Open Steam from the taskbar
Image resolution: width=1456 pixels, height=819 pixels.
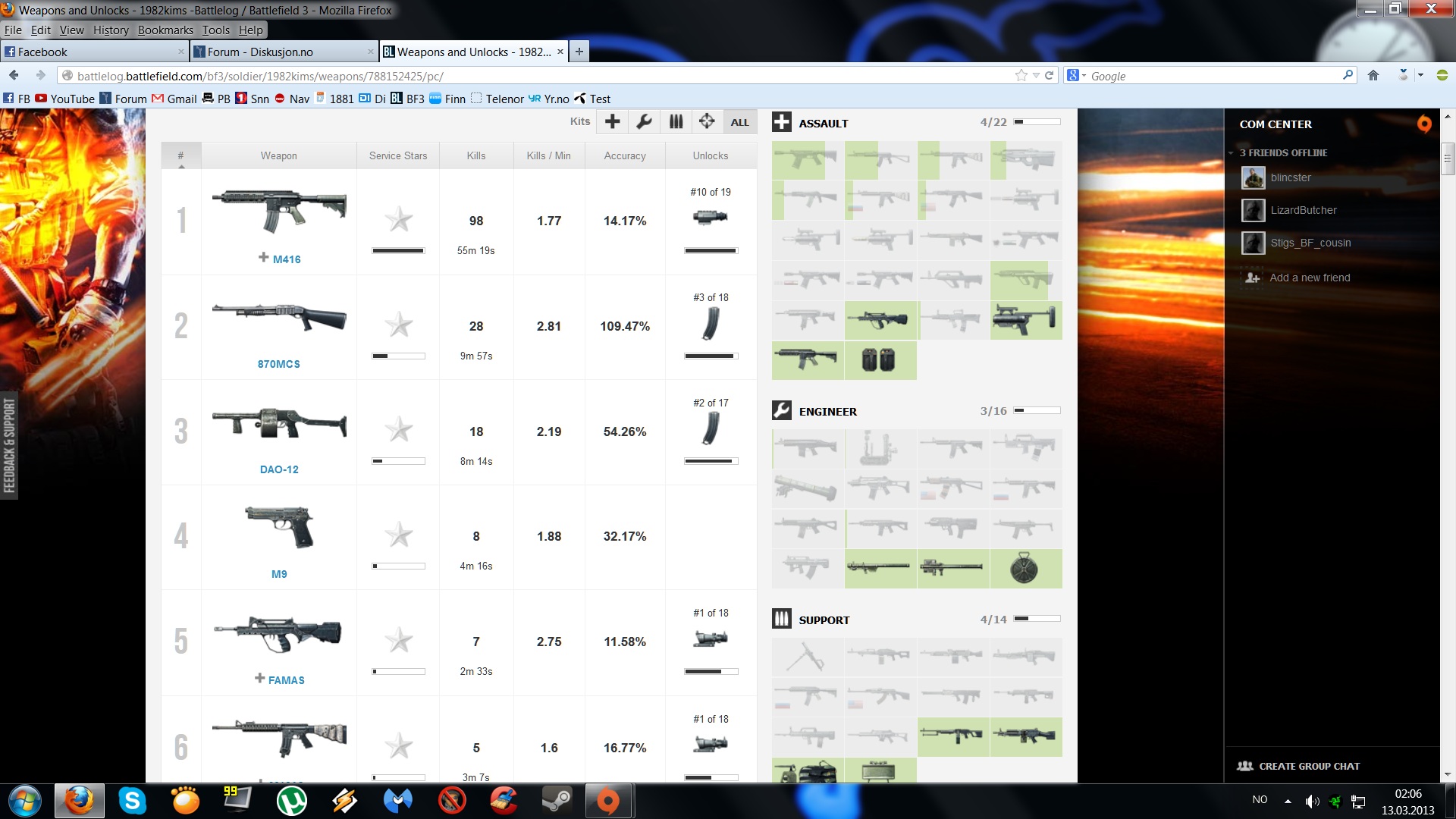tap(557, 801)
